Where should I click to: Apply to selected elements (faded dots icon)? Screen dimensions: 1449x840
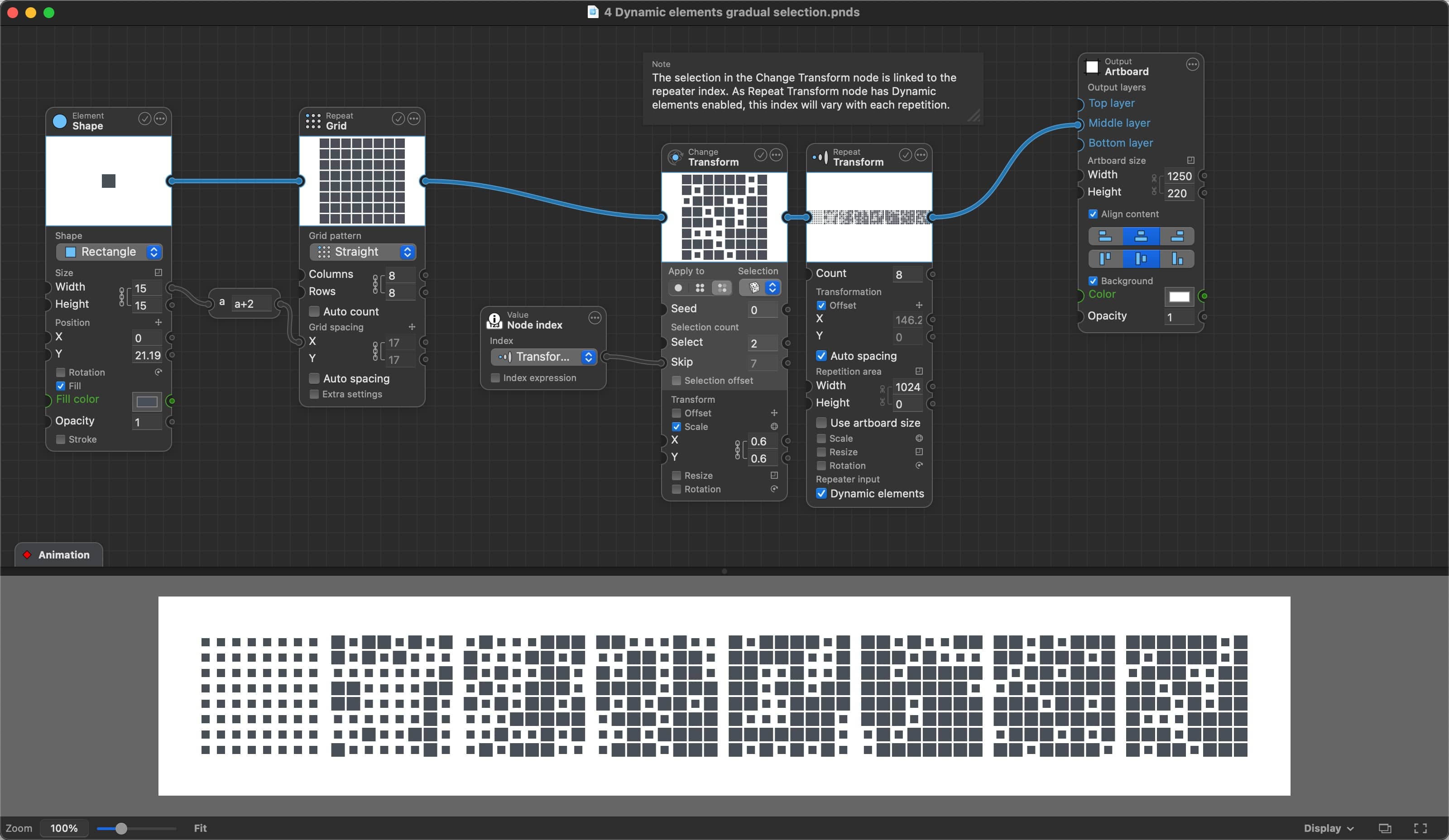pyautogui.click(x=722, y=288)
